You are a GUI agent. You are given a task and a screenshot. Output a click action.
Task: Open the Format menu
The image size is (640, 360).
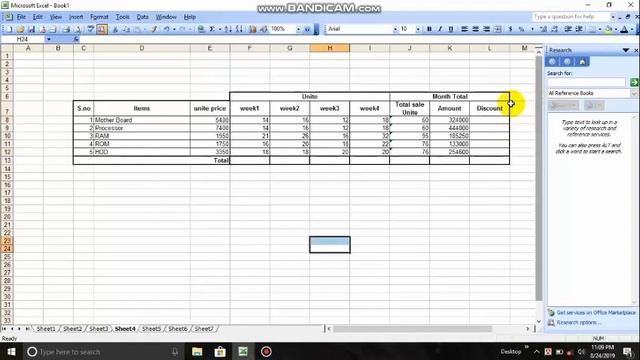pos(99,17)
